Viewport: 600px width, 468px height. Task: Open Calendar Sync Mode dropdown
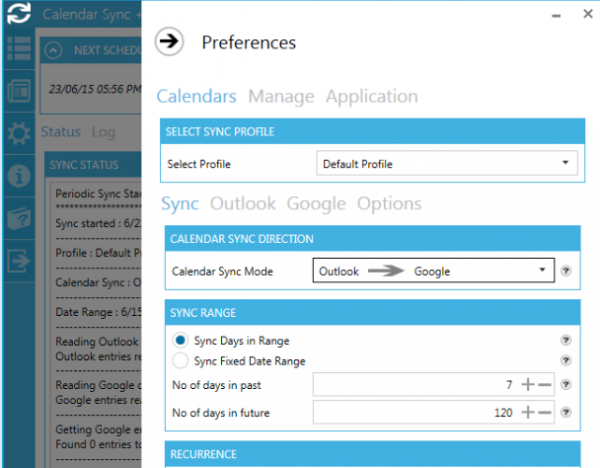point(433,271)
